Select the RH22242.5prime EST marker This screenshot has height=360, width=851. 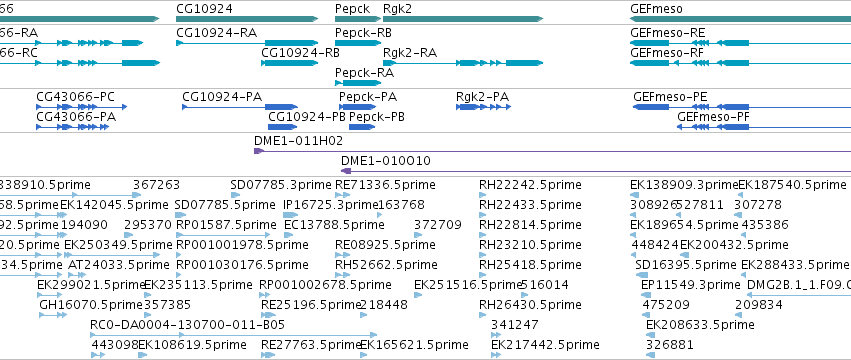[482, 195]
